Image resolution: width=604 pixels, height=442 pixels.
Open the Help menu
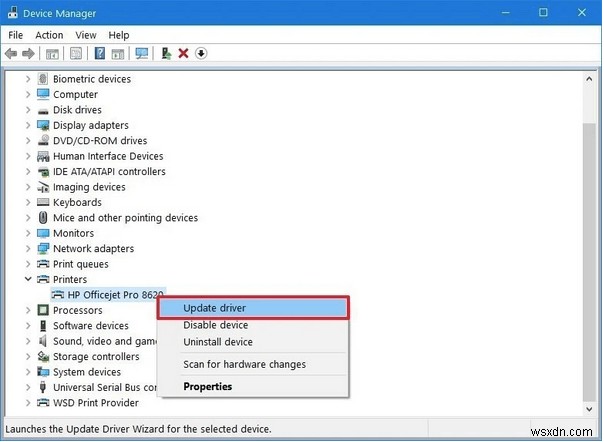[x=119, y=35]
